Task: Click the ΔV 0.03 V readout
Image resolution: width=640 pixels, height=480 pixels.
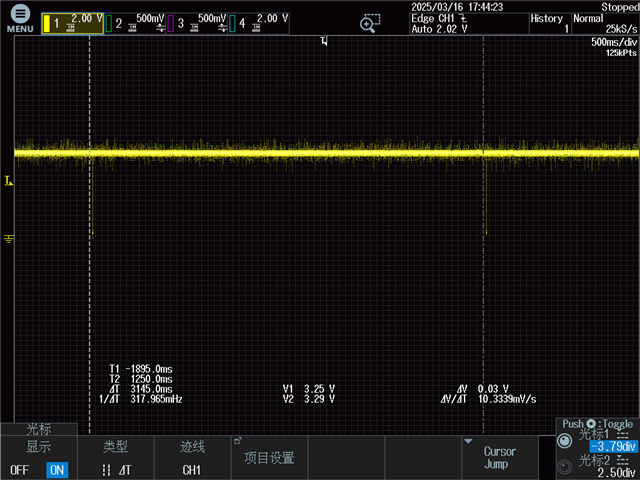Action: pos(482,389)
